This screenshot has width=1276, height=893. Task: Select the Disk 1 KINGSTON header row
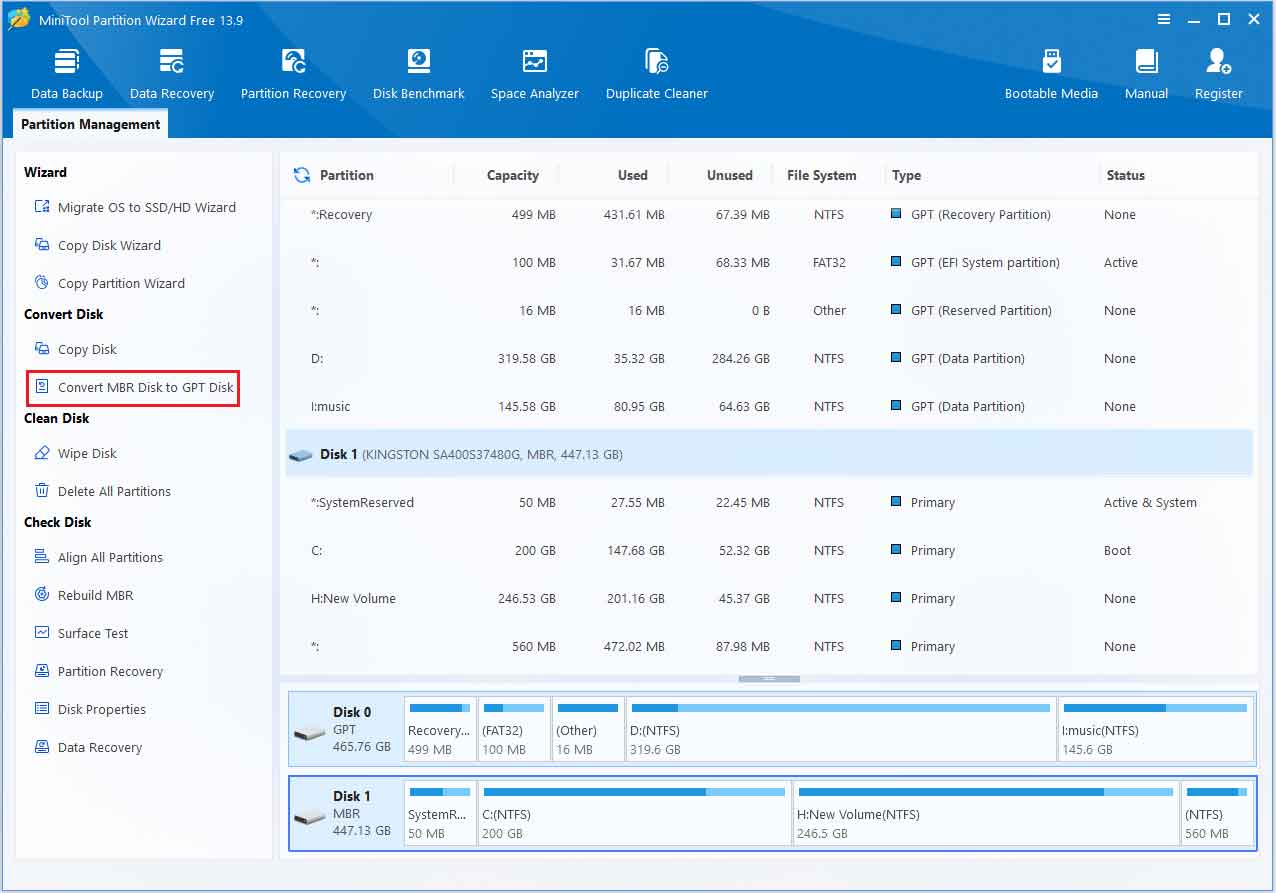coord(768,454)
